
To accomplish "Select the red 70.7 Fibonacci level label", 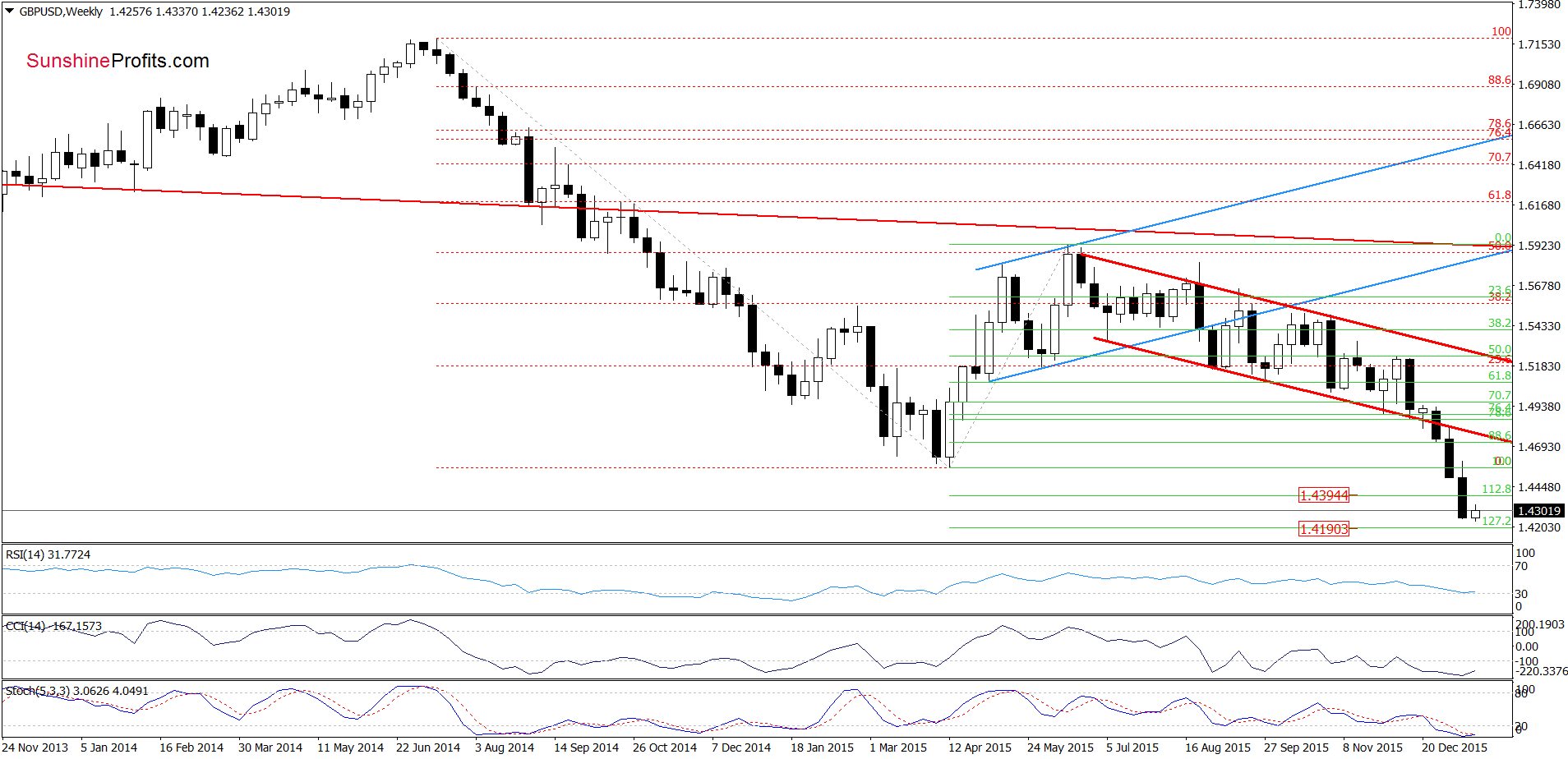I will [1499, 157].
